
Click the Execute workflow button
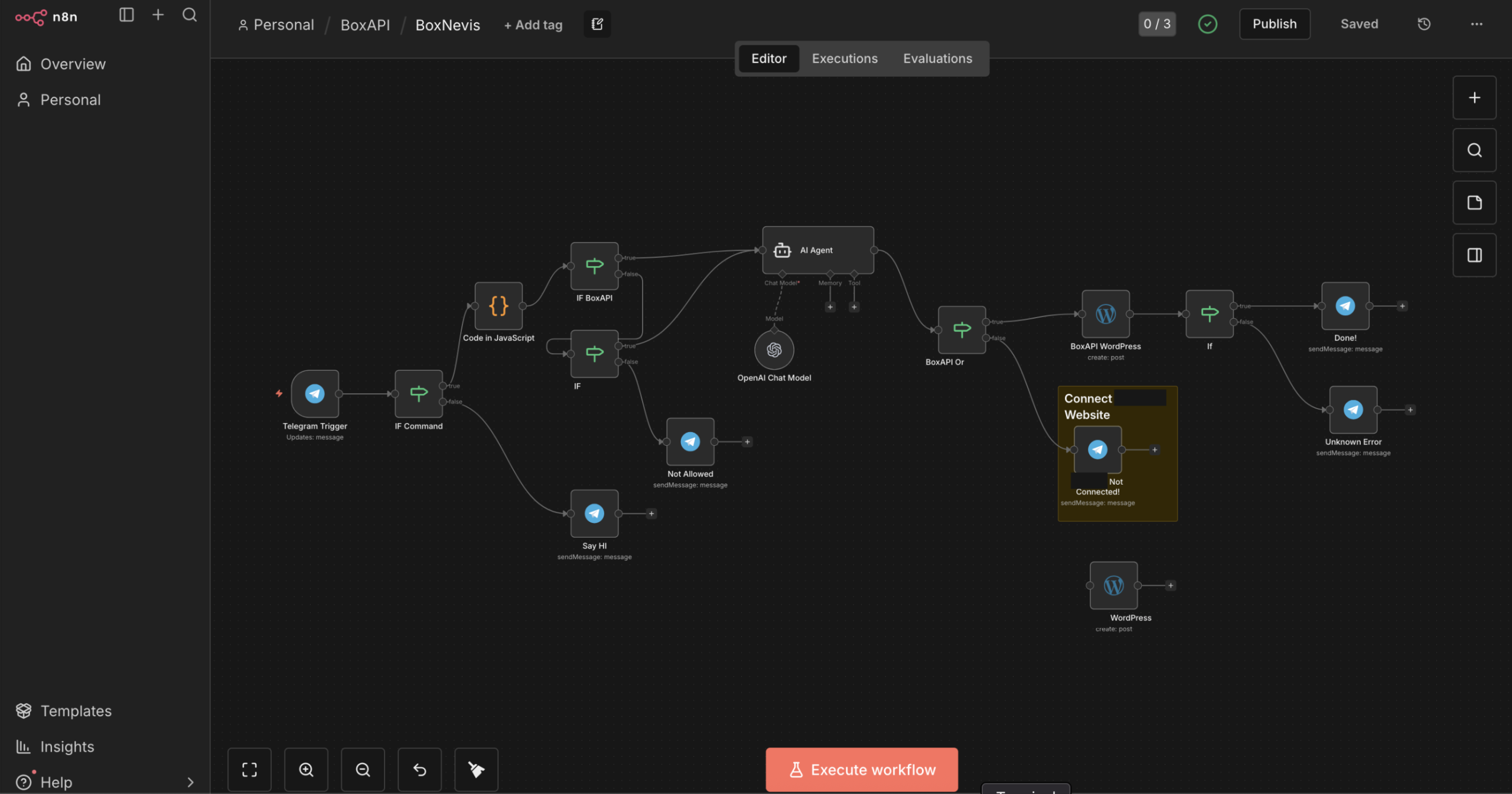pos(862,769)
